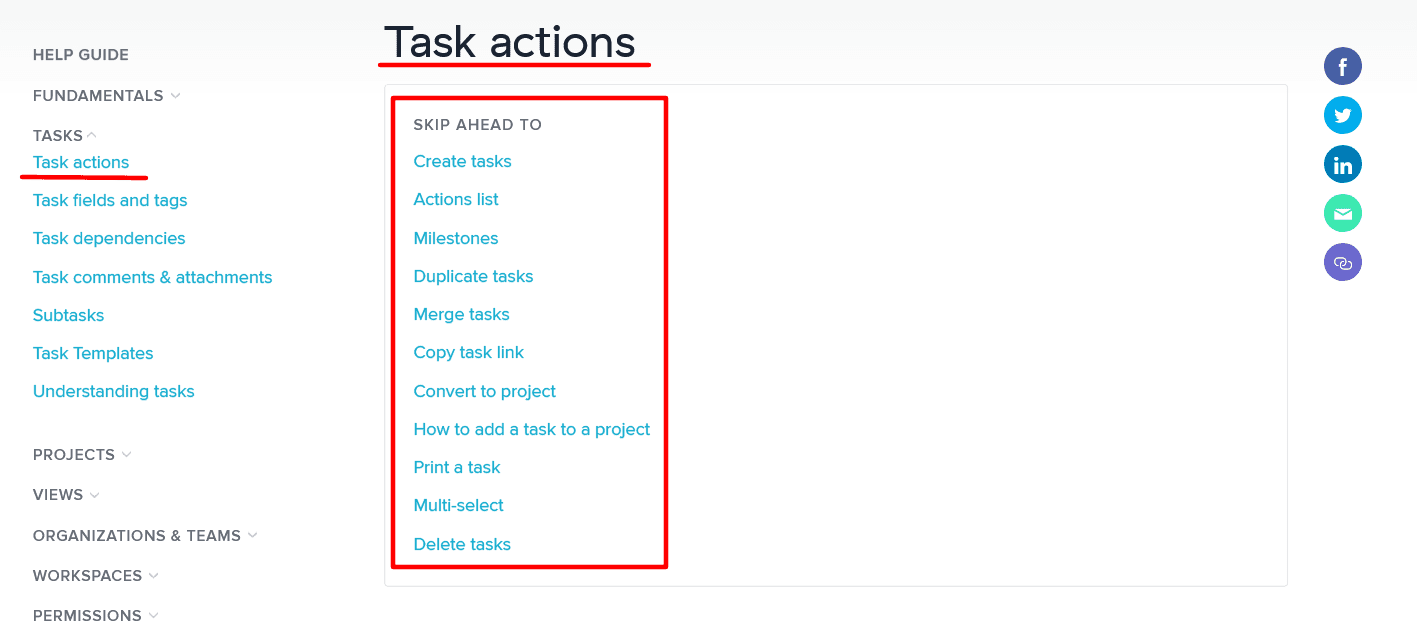
Task: Share the article via email
Action: click(1342, 212)
